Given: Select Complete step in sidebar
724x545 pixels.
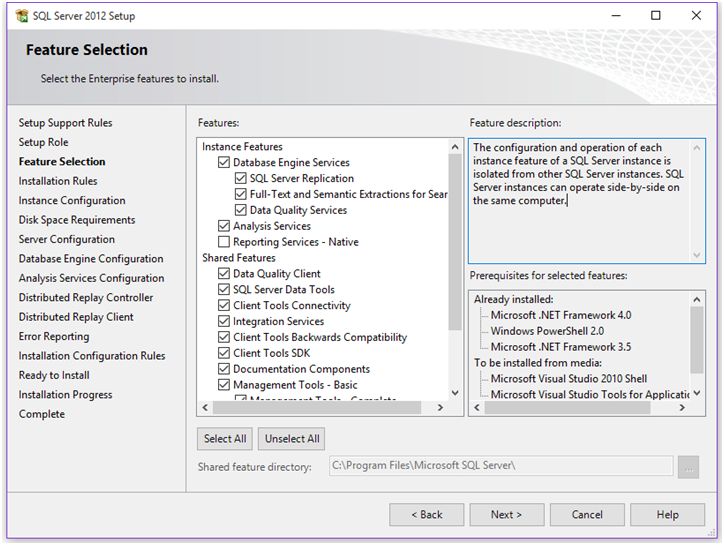Looking at the screenshot, I should pos(42,414).
